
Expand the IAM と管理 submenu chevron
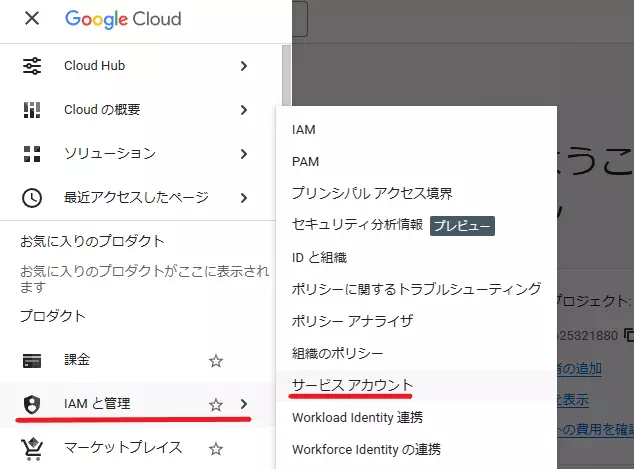pos(243,404)
